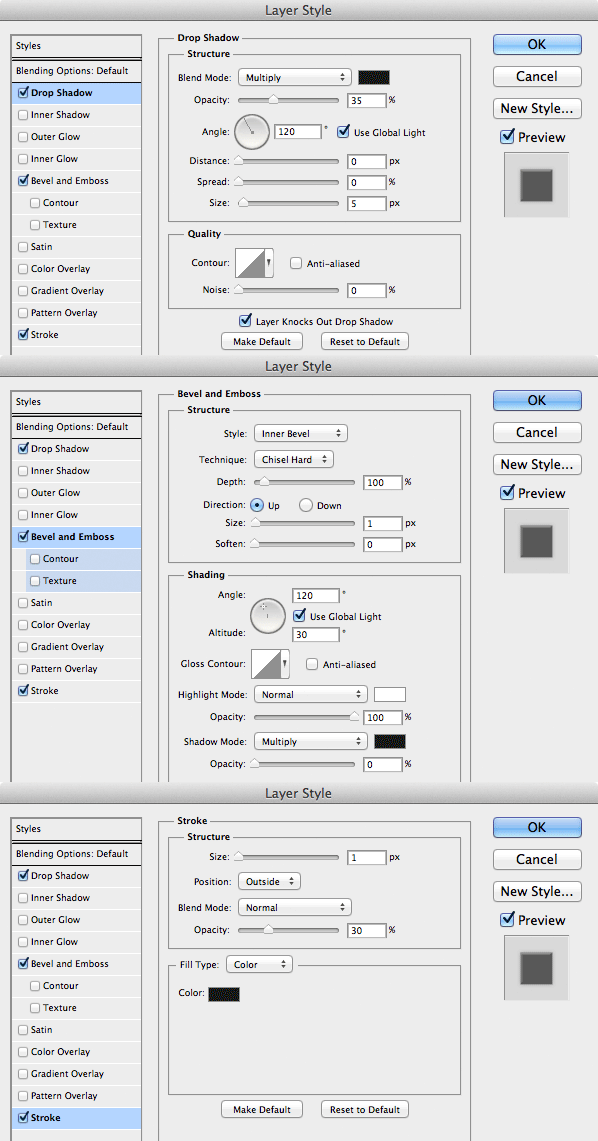Open the Style dropdown showing Inner Bevel
598x1141 pixels.
(x=300, y=434)
